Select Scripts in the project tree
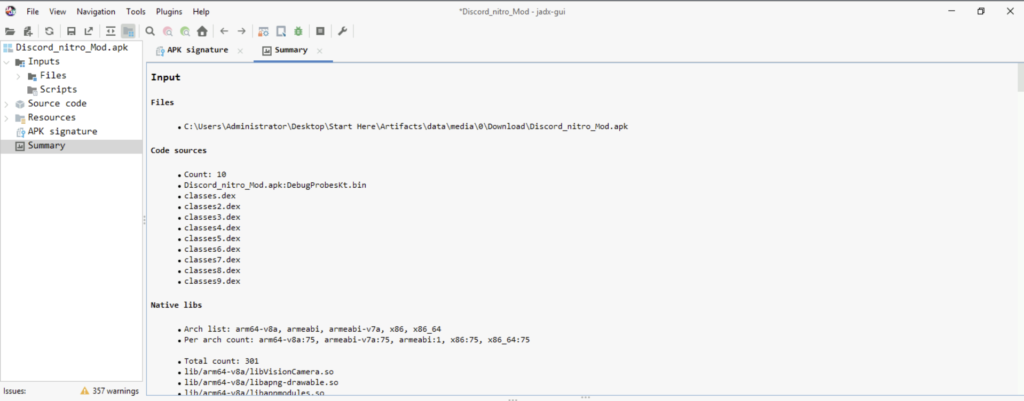Image resolution: width=1024 pixels, height=401 pixels. [x=57, y=89]
